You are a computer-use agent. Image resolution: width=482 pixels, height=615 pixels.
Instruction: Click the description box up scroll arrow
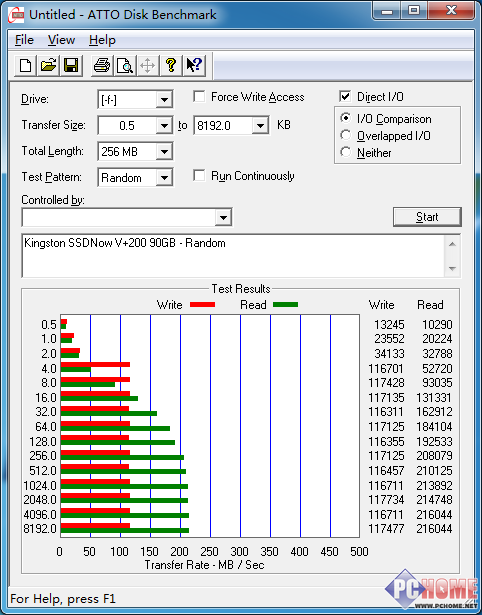click(x=452, y=244)
